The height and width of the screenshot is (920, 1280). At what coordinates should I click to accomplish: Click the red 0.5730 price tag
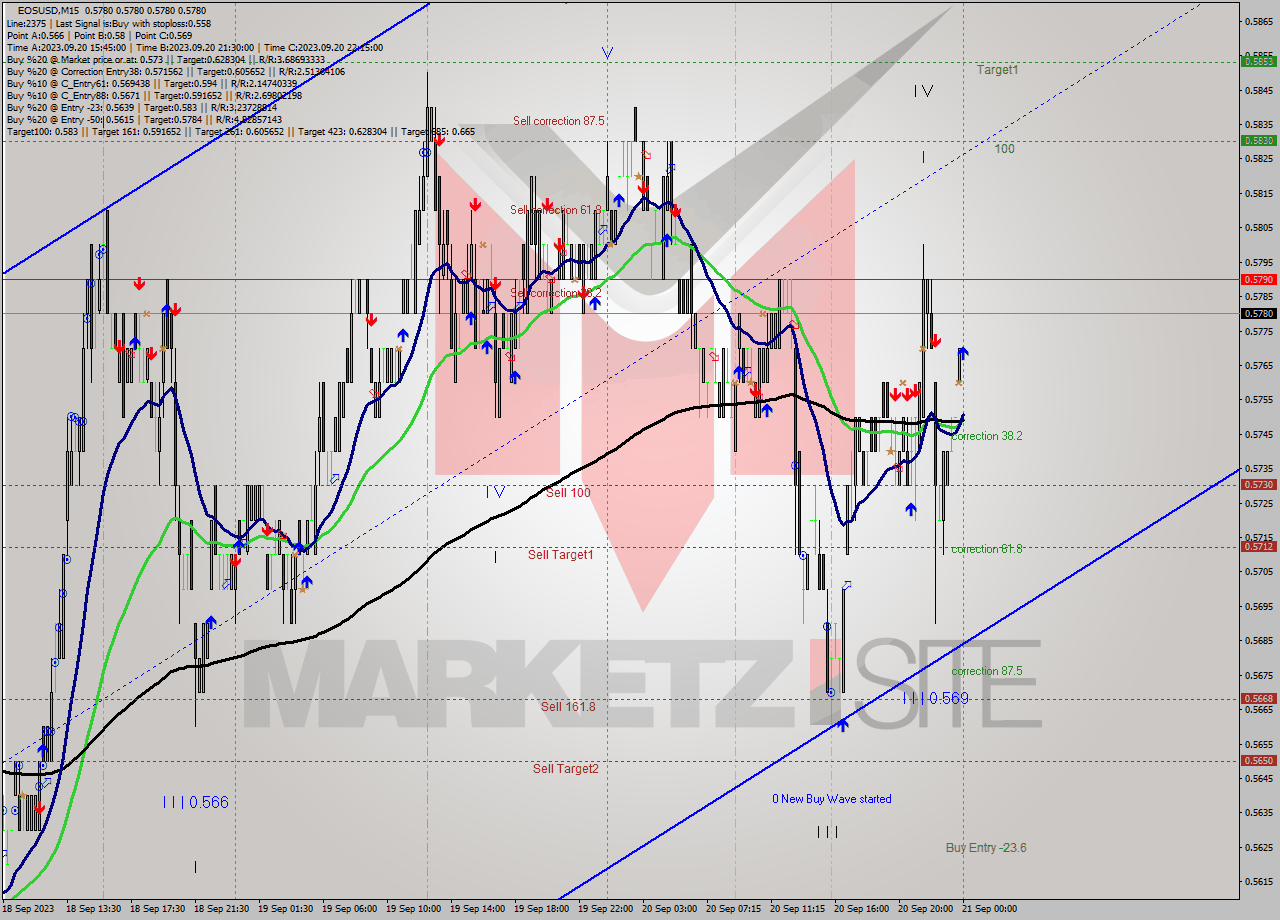[x=1257, y=485]
